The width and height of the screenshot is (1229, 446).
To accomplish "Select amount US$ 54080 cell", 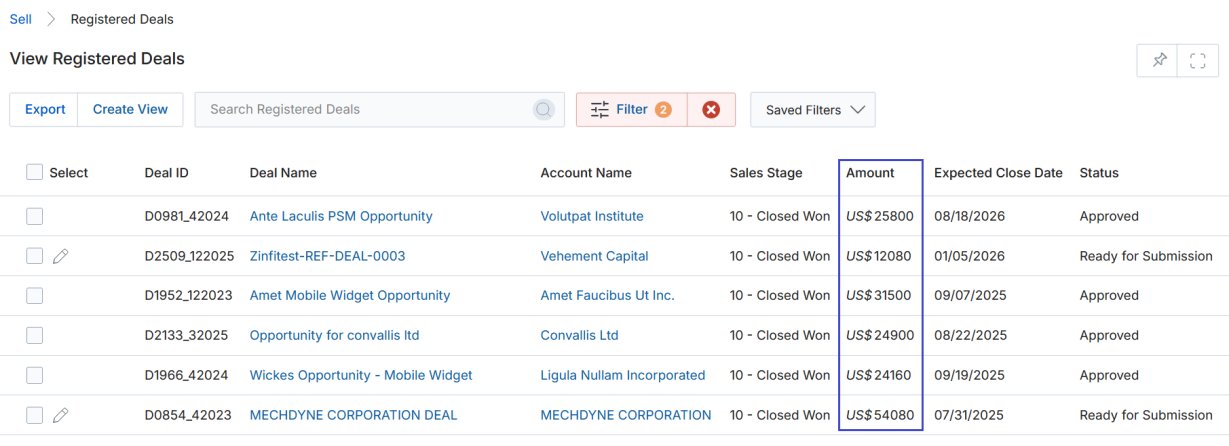I will point(880,415).
